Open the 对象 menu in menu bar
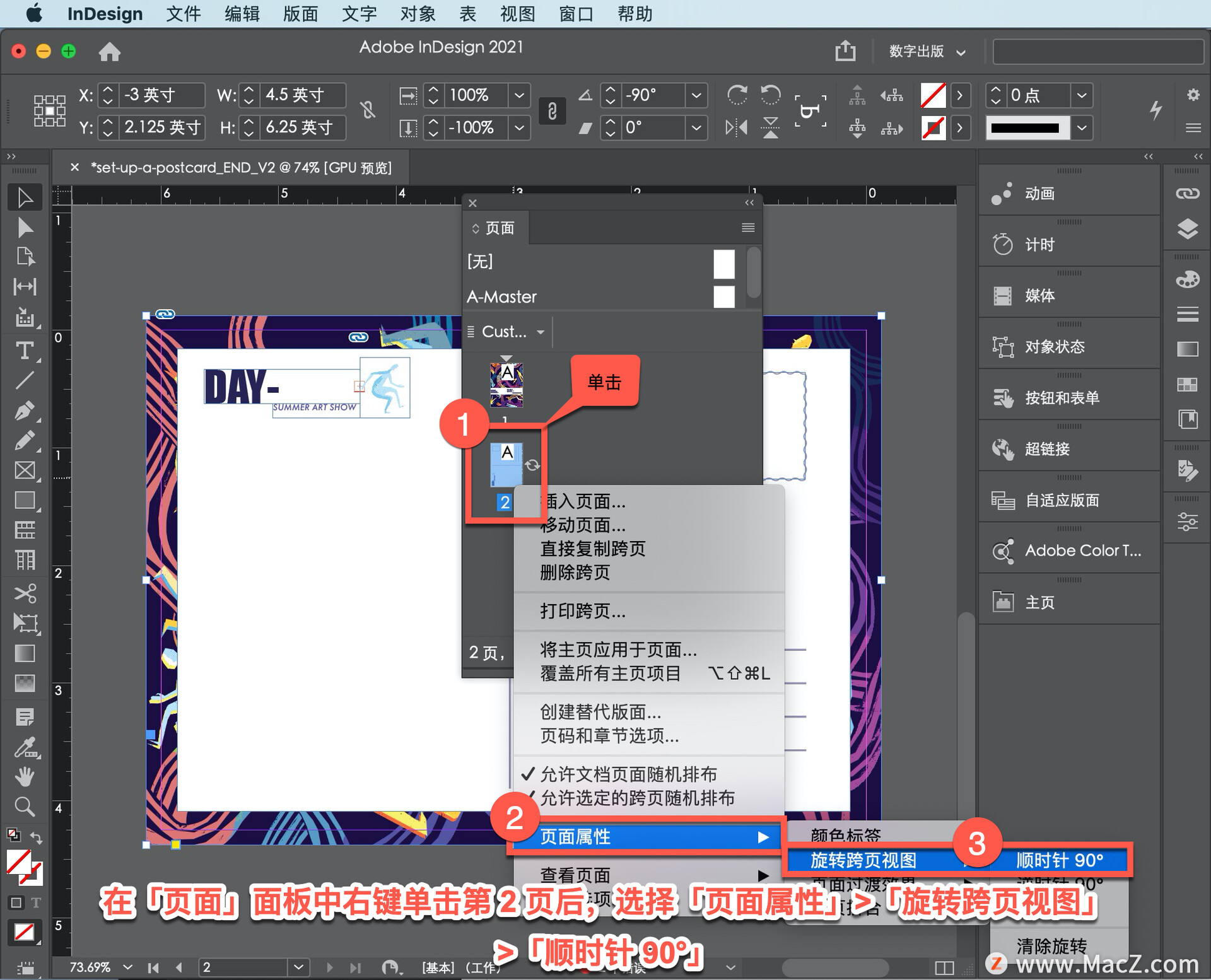 pos(418,13)
